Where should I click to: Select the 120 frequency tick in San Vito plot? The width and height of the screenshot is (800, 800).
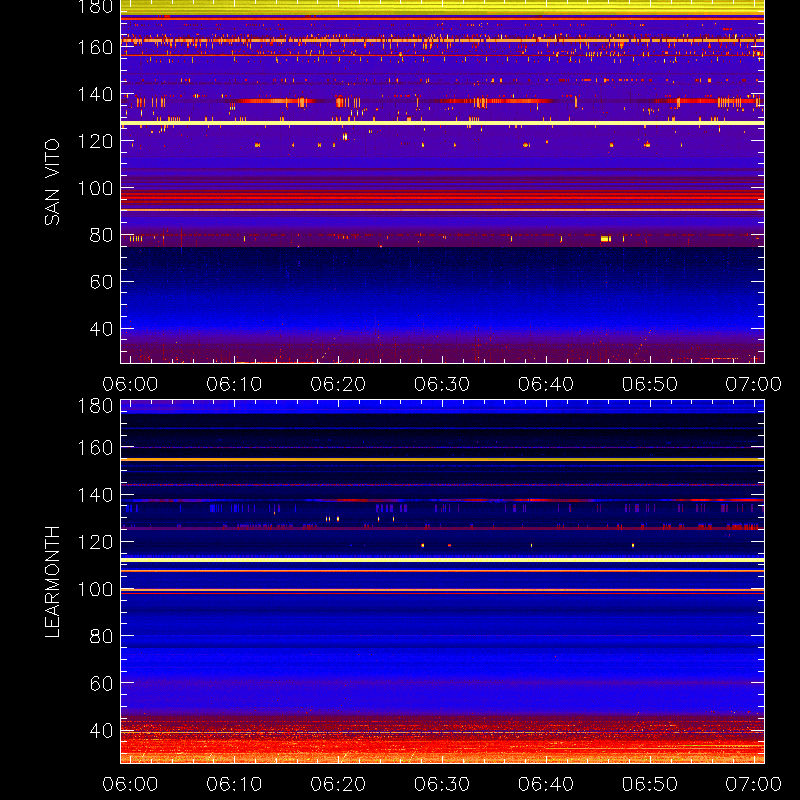(x=95, y=141)
